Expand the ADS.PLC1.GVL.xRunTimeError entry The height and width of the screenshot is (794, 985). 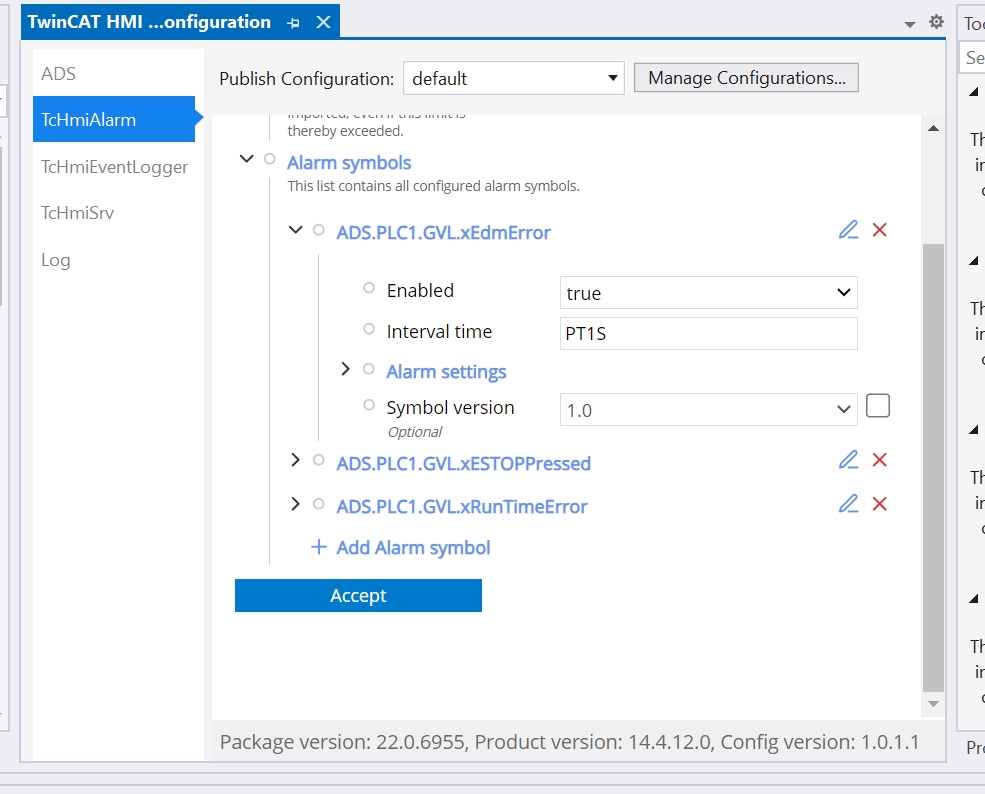tap(295, 504)
